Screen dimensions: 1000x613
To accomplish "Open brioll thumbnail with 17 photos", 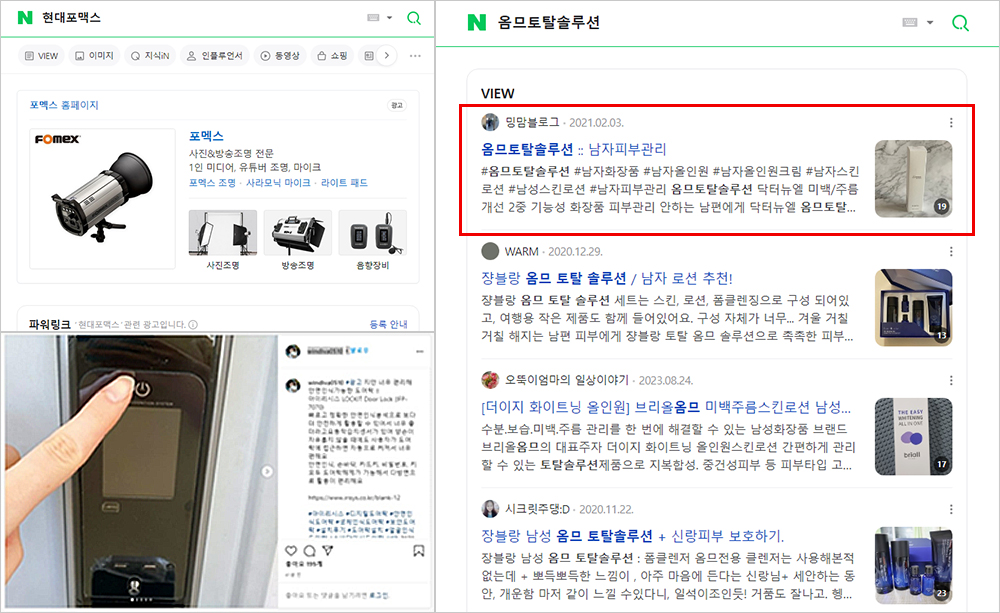I will (x=913, y=437).
